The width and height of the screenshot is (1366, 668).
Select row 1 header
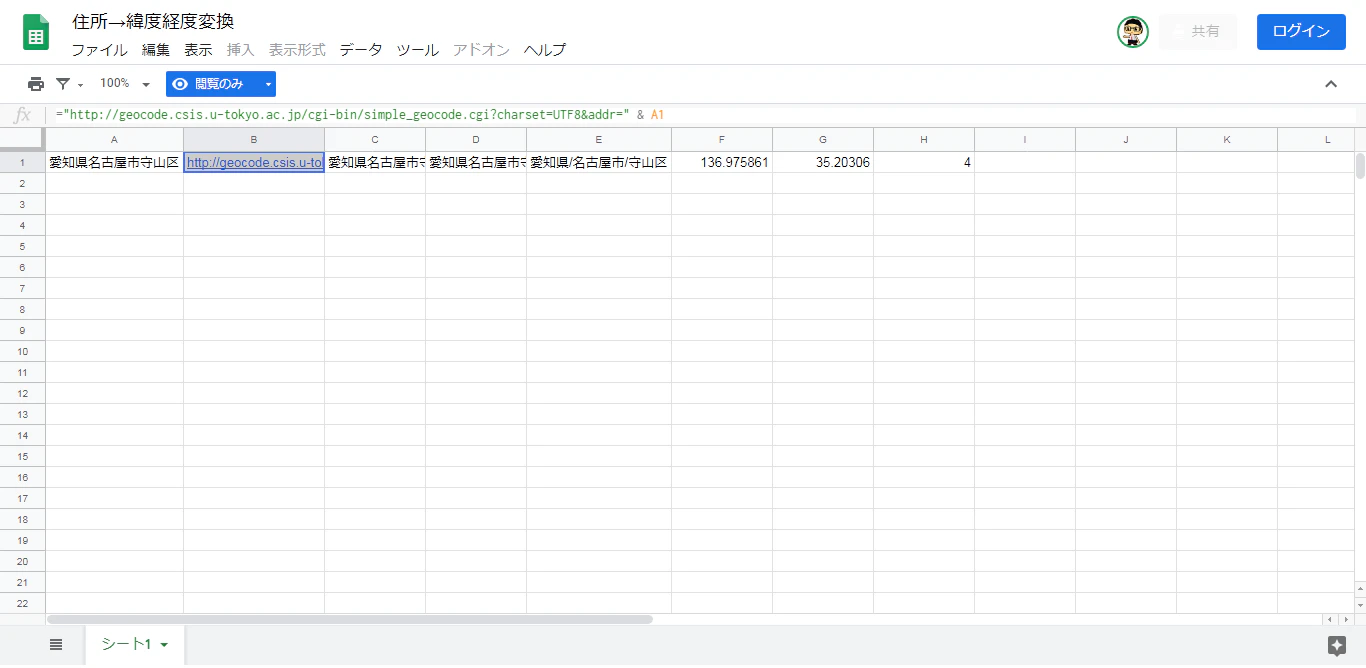pyautogui.click(x=22, y=162)
